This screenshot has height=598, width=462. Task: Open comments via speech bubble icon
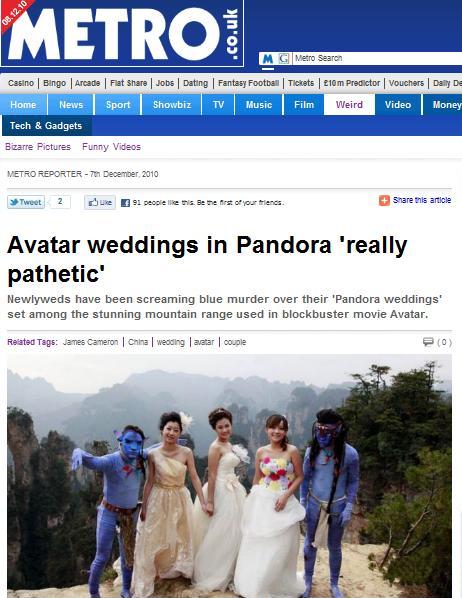pos(428,341)
